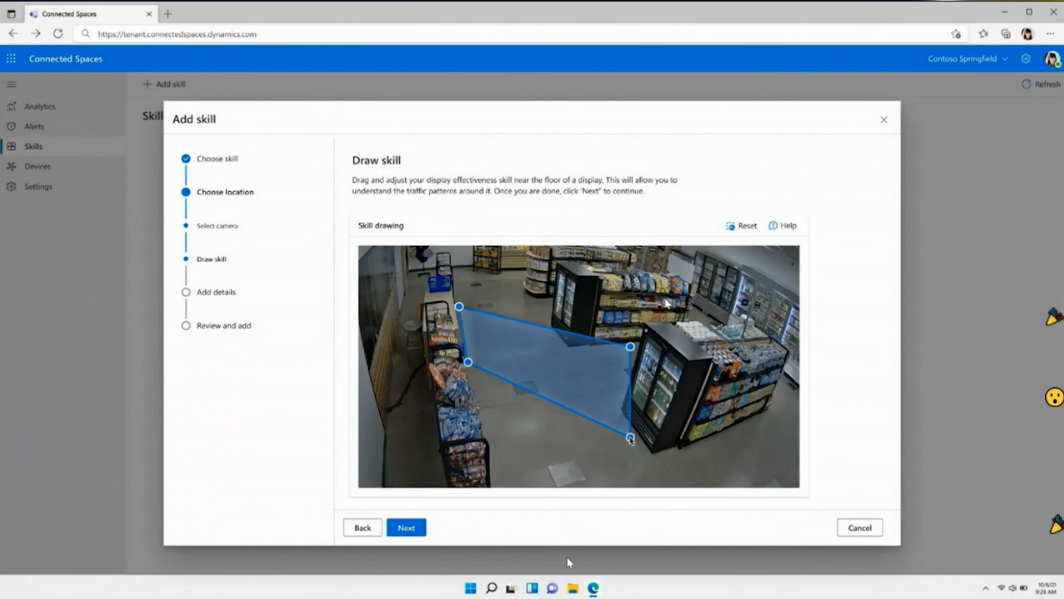Click the settings gear in header

tap(1026, 59)
